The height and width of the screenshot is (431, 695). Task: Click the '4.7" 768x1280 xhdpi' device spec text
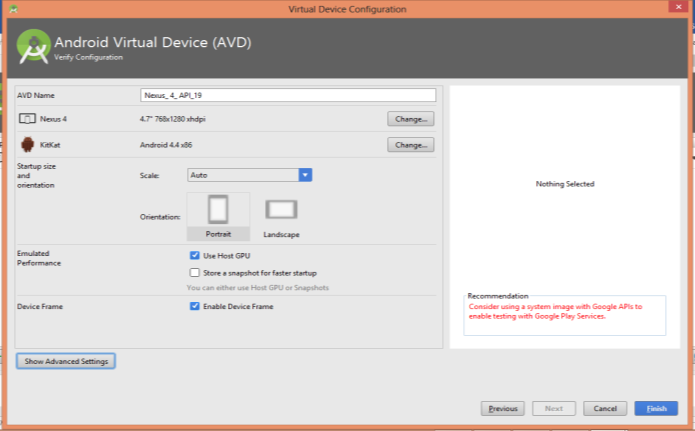pyautogui.click(x=172, y=119)
